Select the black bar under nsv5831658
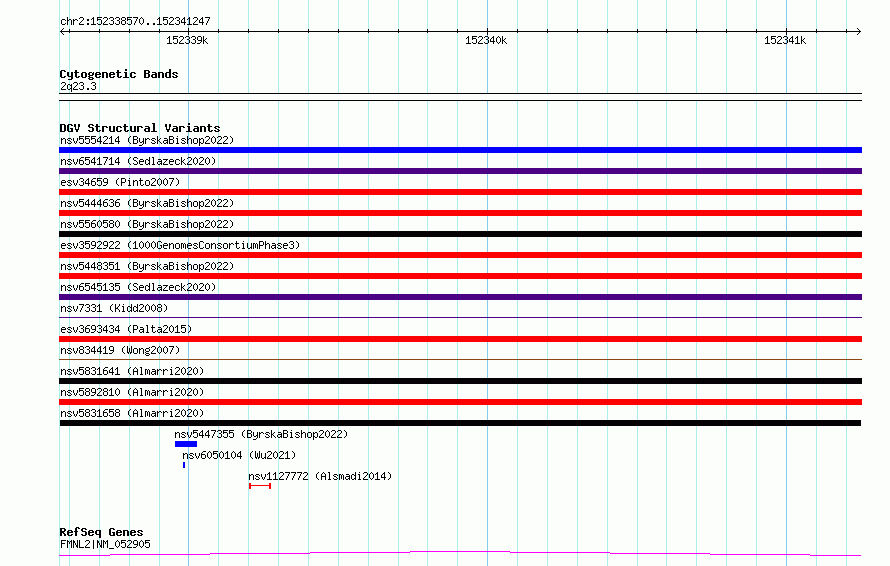This screenshot has height=566, width=890. tap(460, 423)
